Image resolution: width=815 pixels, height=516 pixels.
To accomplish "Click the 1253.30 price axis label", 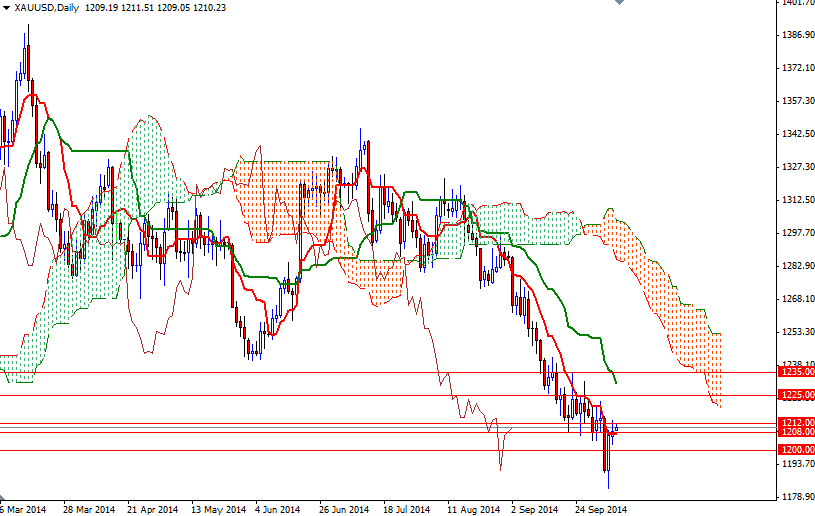I will [x=797, y=332].
